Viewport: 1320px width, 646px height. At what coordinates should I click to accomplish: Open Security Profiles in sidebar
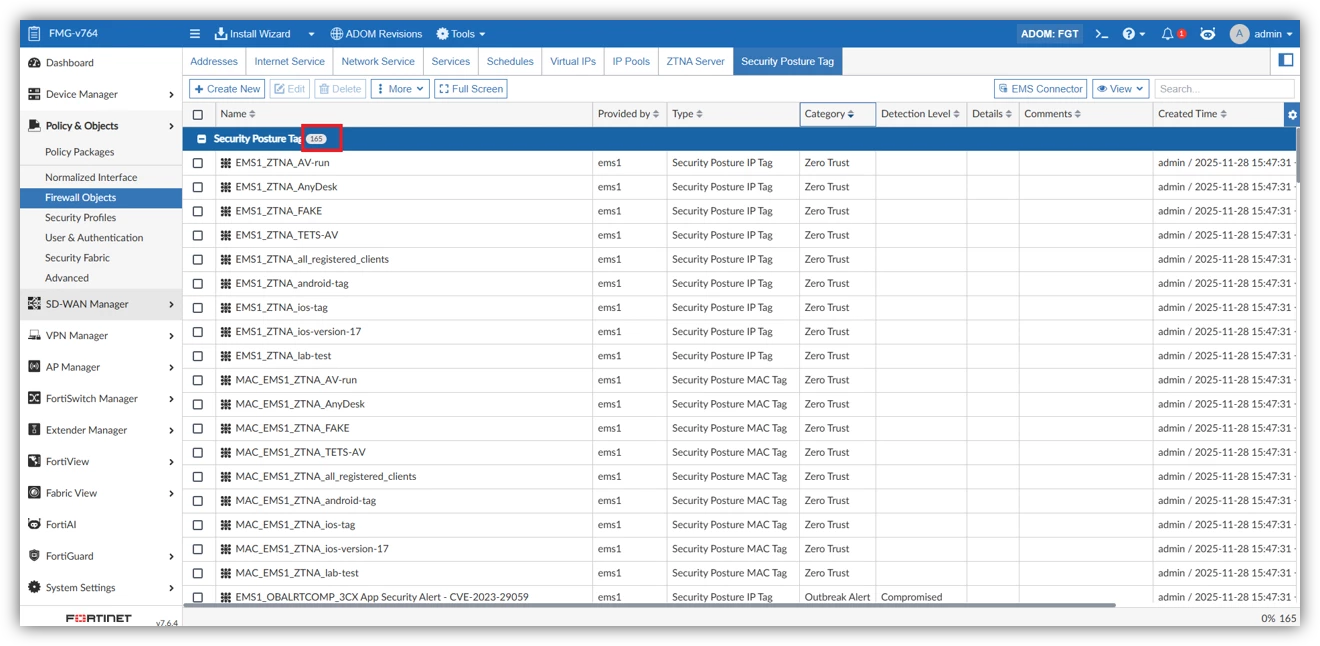(80, 217)
